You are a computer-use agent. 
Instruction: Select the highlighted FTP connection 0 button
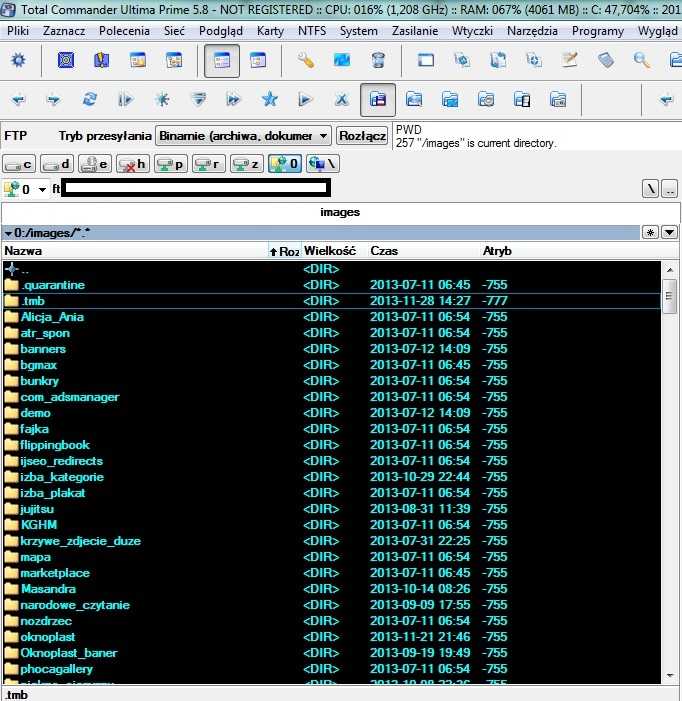[285, 164]
